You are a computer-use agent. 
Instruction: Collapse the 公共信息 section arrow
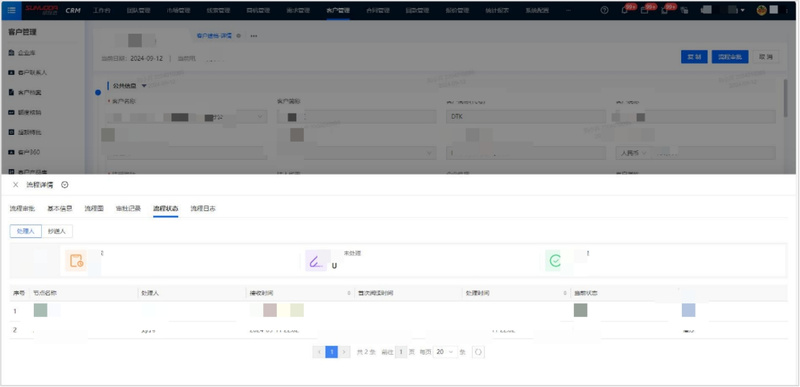pyautogui.click(x=144, y=86)
